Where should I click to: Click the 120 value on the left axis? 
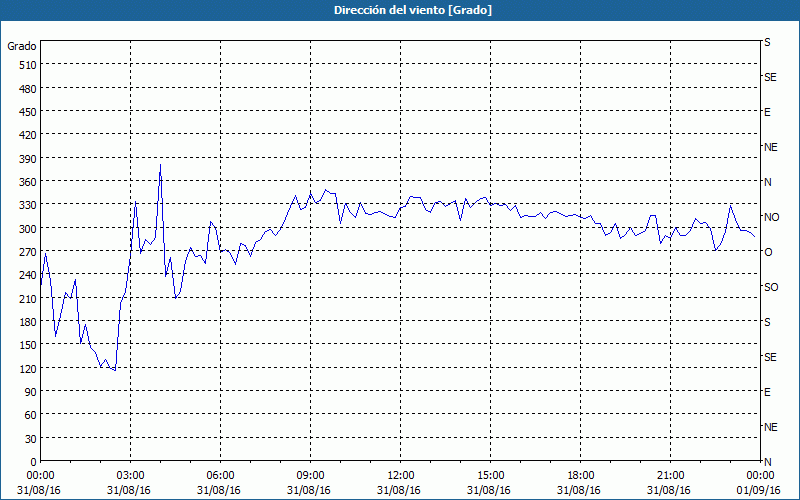(x=28, y=368)
